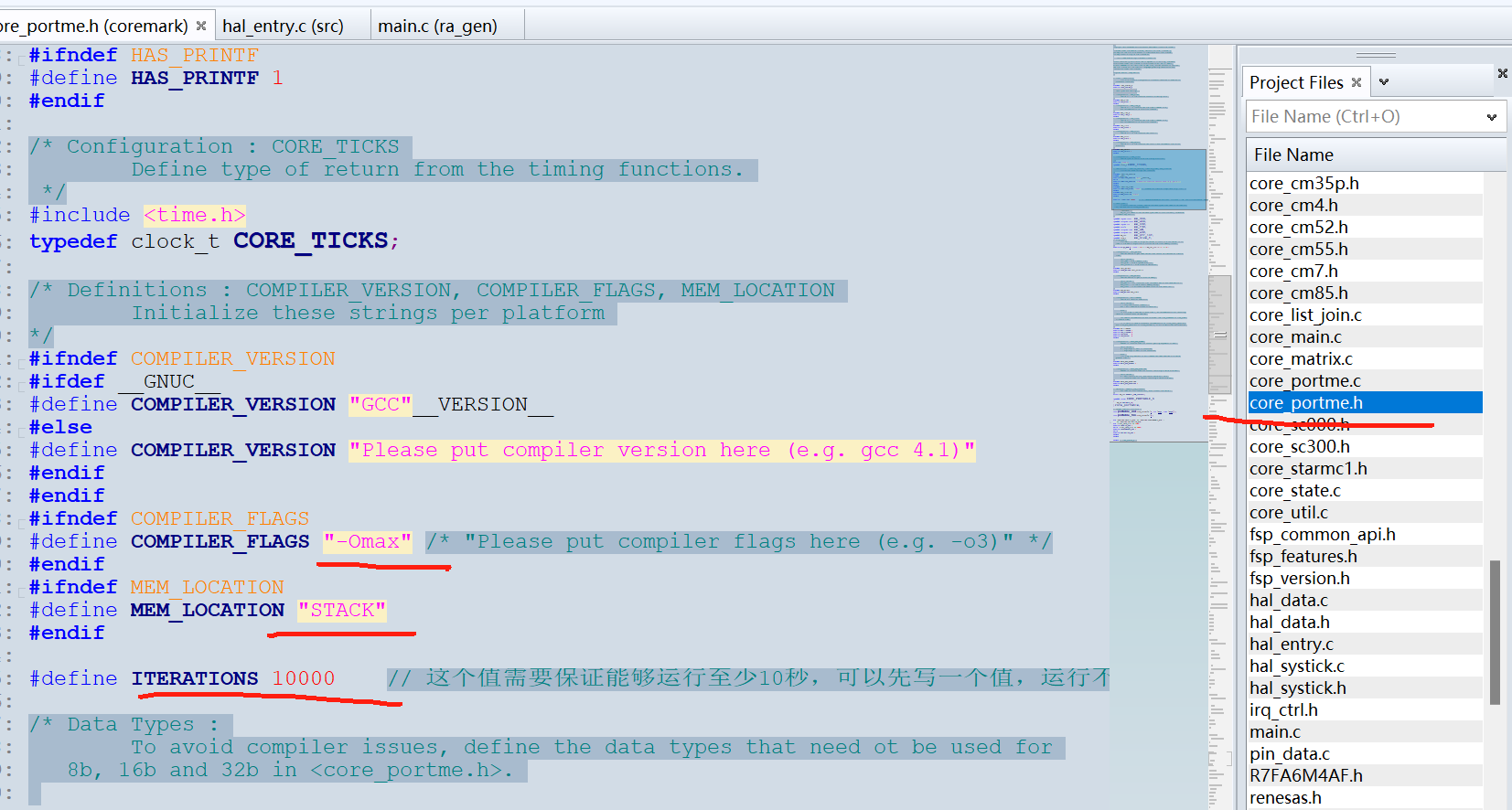Click the highlighted viewport in the code overview minimap
Image resolution: width=1512 pixels, height=810 pixels.
tap(1159, 179)
